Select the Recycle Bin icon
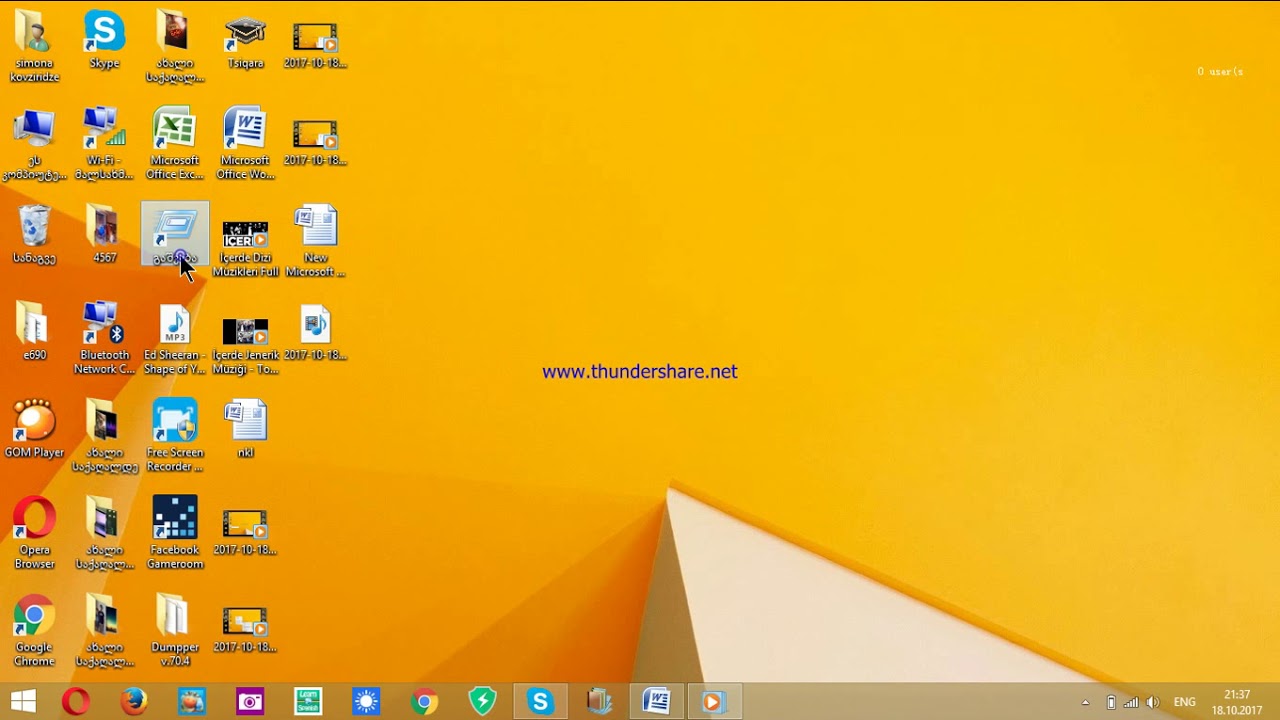The width and height of the screenshot is (1280, 720). click(x=34, y=235)
